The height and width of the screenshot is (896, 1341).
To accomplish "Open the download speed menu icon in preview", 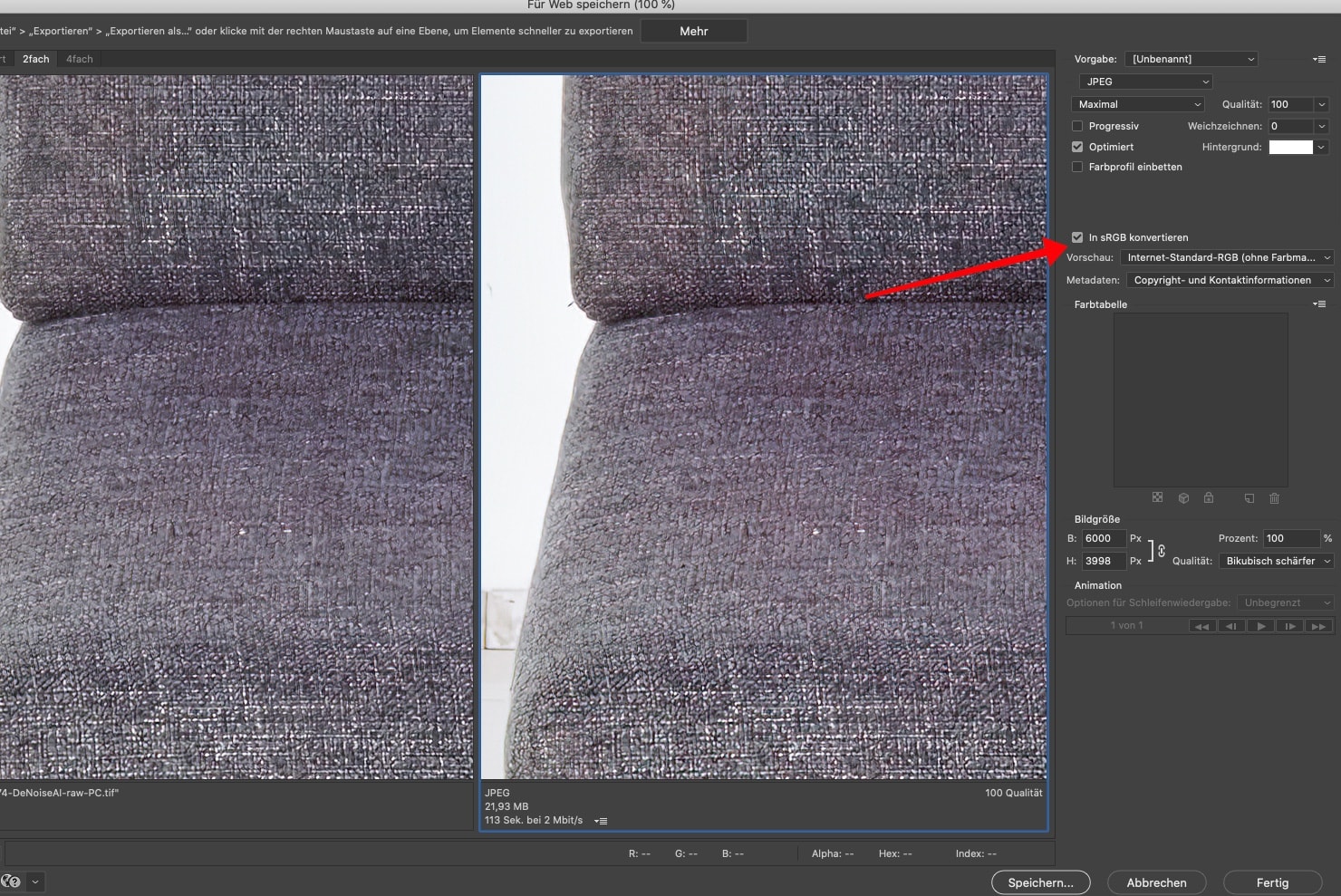I will 601,821.
